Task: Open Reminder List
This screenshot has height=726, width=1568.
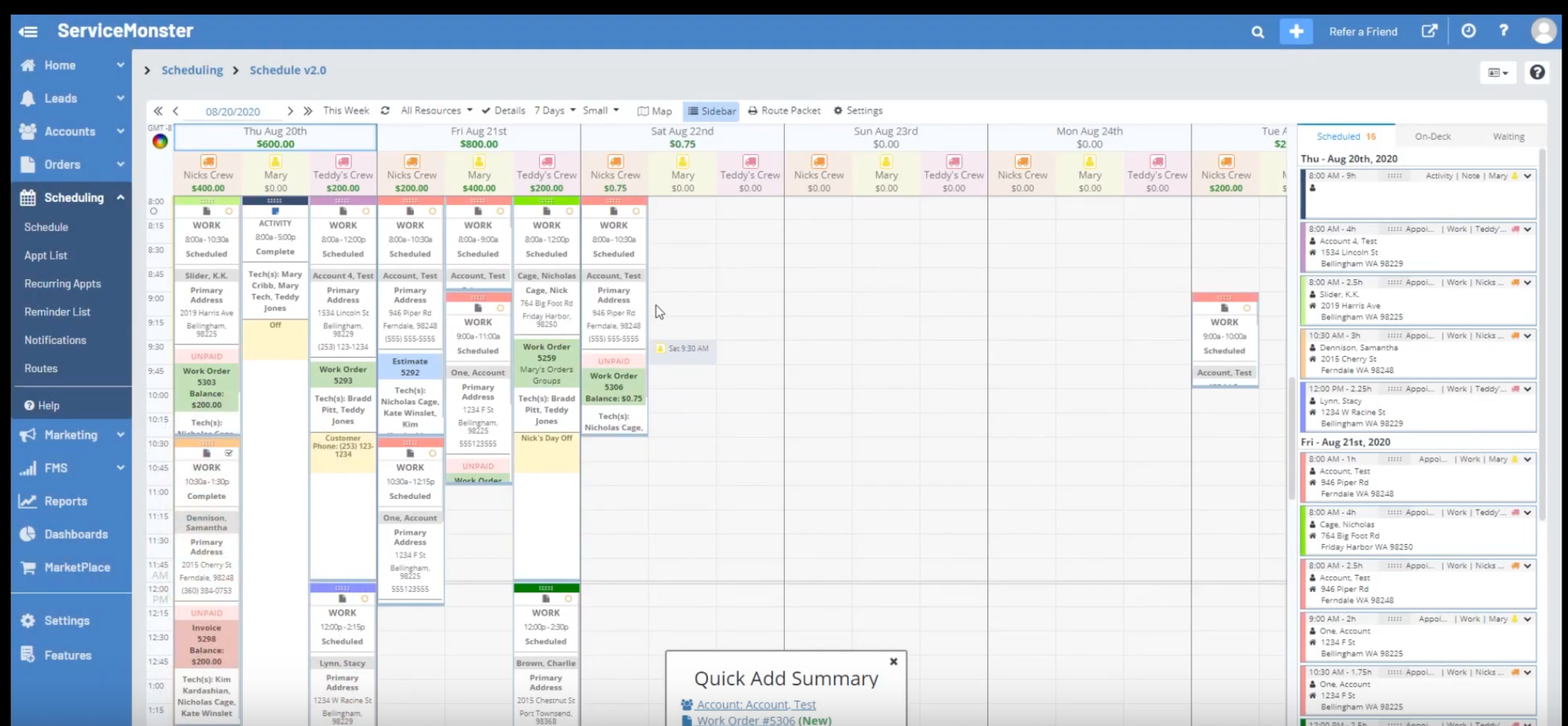Action: point(57,312)
